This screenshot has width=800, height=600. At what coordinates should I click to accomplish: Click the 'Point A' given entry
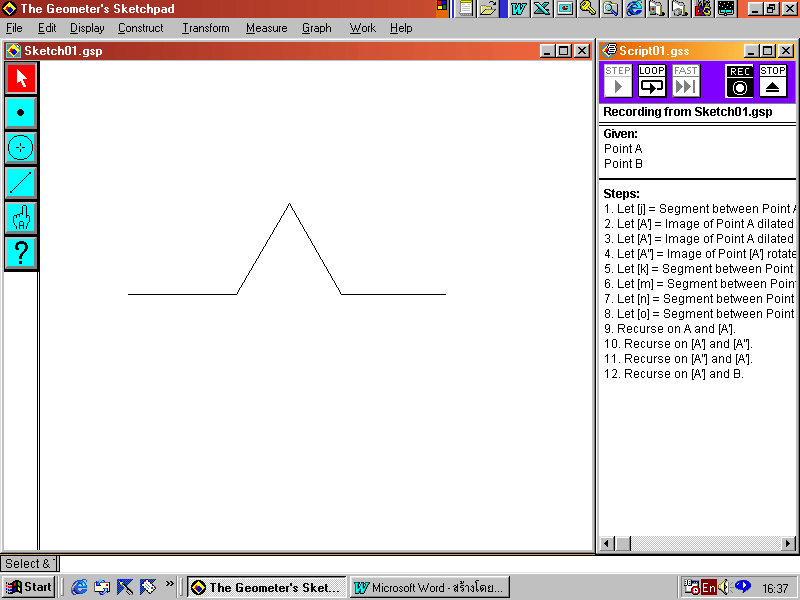(x=623, y=149)
